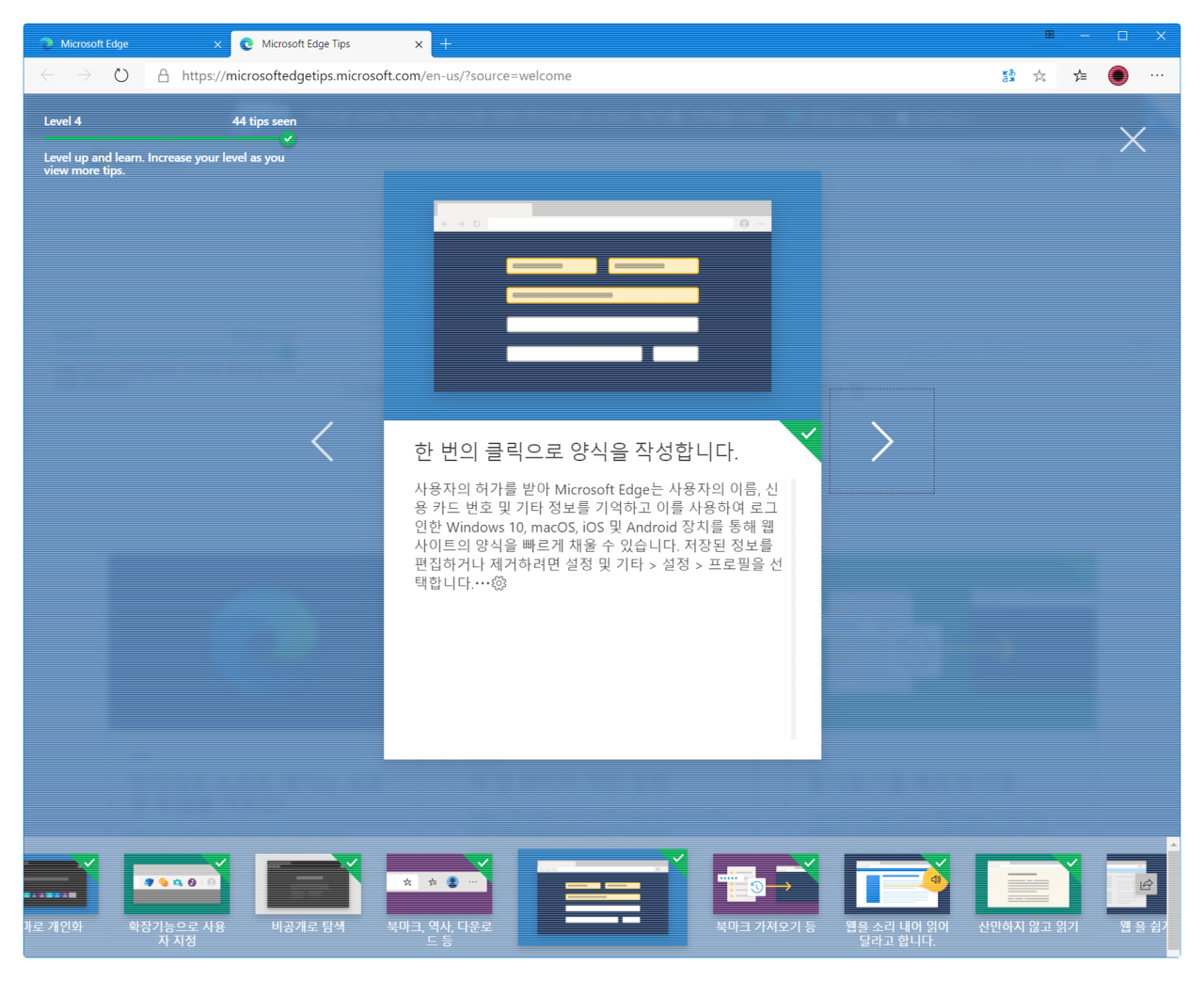The image size is (1204, 981).
Task: Switch to the Microsoft Edge tab
Action: (127, 44)
